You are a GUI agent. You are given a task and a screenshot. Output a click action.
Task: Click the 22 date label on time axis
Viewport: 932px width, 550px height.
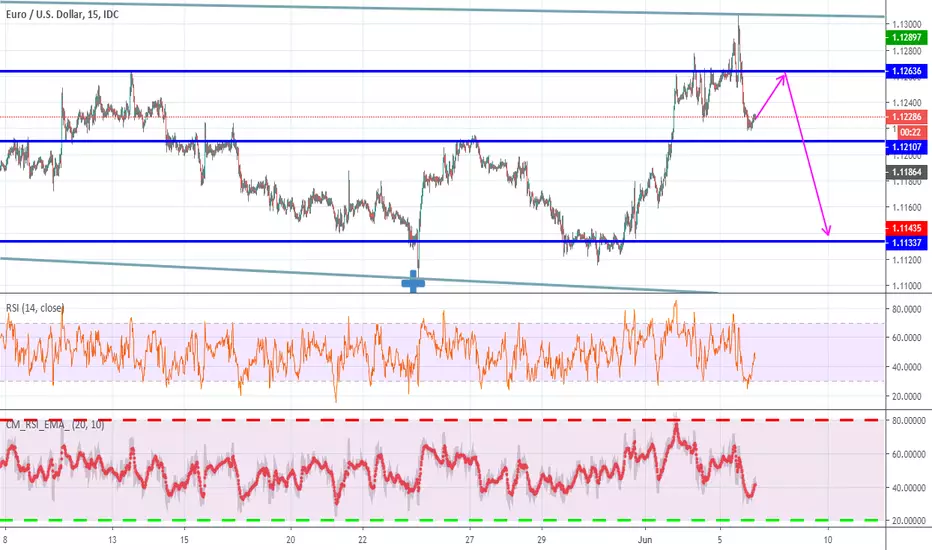click(x=363, y=540)
